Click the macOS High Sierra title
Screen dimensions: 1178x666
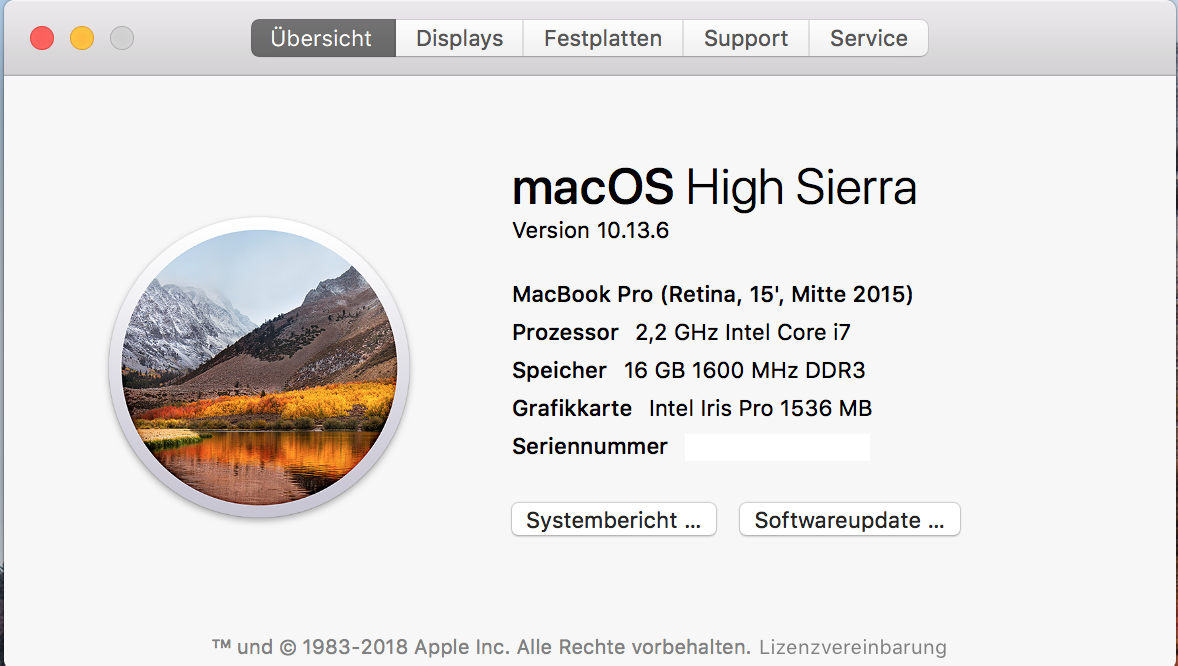point(714,188)
